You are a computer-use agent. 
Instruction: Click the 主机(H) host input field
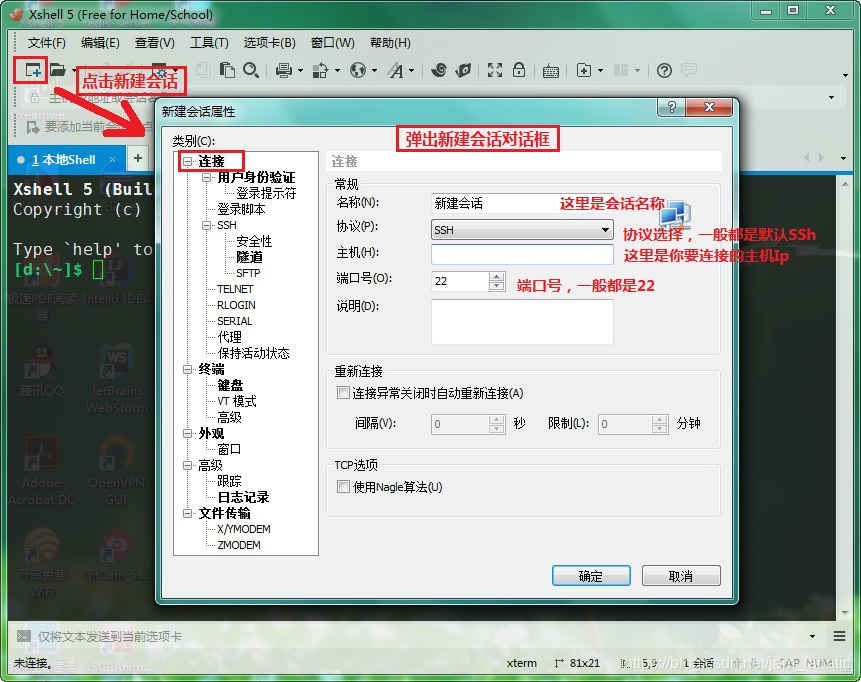[x=522, y=254]
